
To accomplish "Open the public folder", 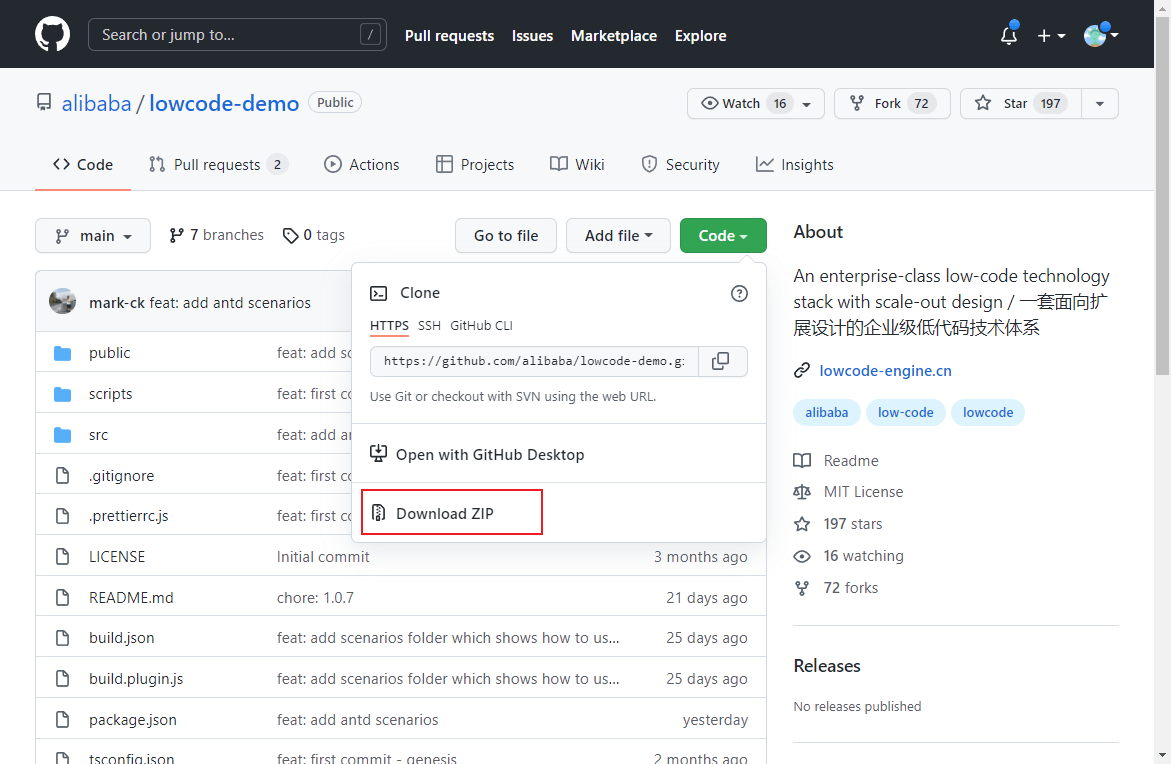I will (x=110, y=353).
